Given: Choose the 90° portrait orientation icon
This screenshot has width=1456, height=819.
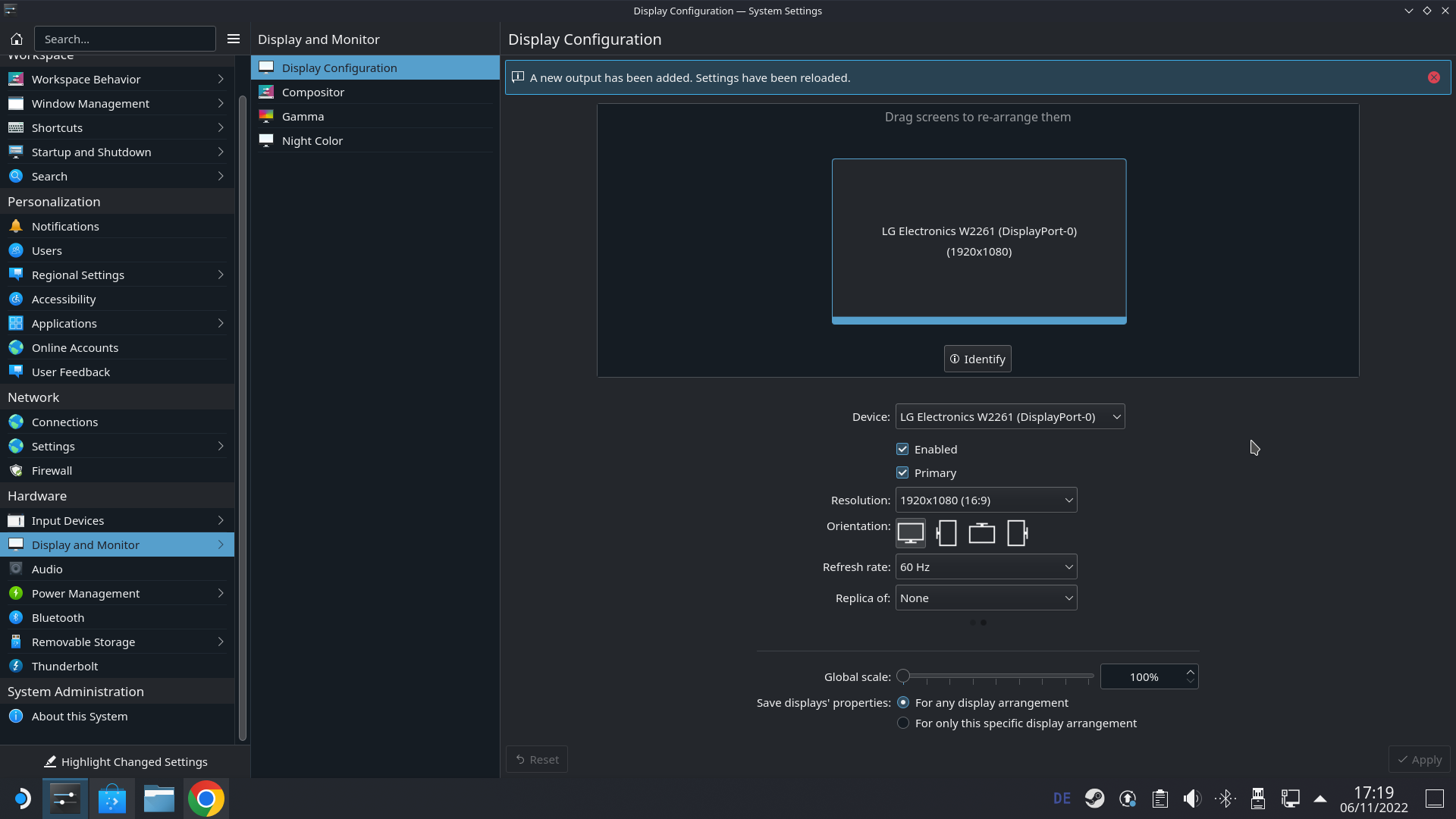Looking at the screenshot, I should (946, 533).
